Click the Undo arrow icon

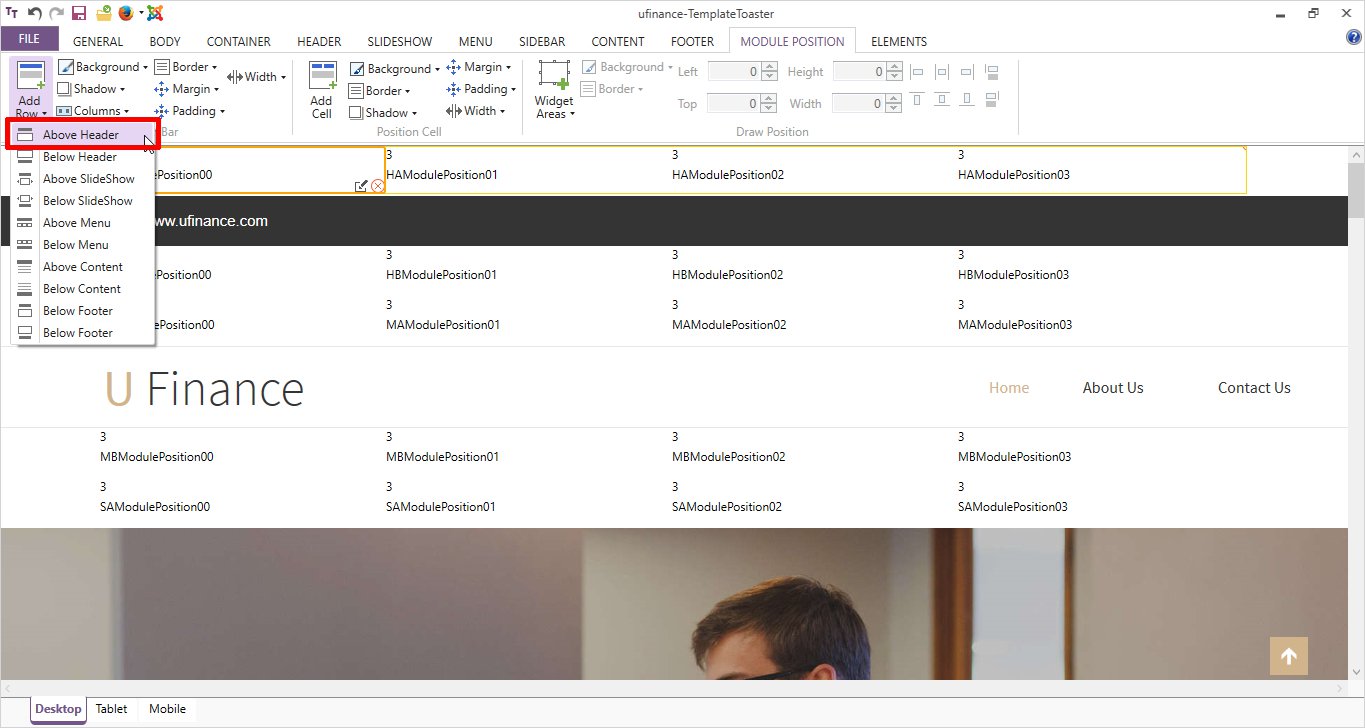coord(33,13)
